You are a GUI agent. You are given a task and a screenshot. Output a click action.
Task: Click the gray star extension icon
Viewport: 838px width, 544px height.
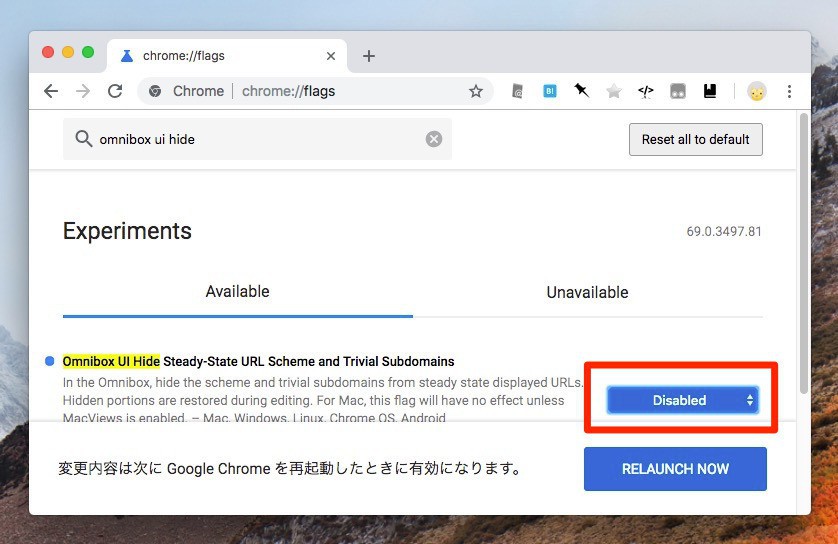click(614, 91)
